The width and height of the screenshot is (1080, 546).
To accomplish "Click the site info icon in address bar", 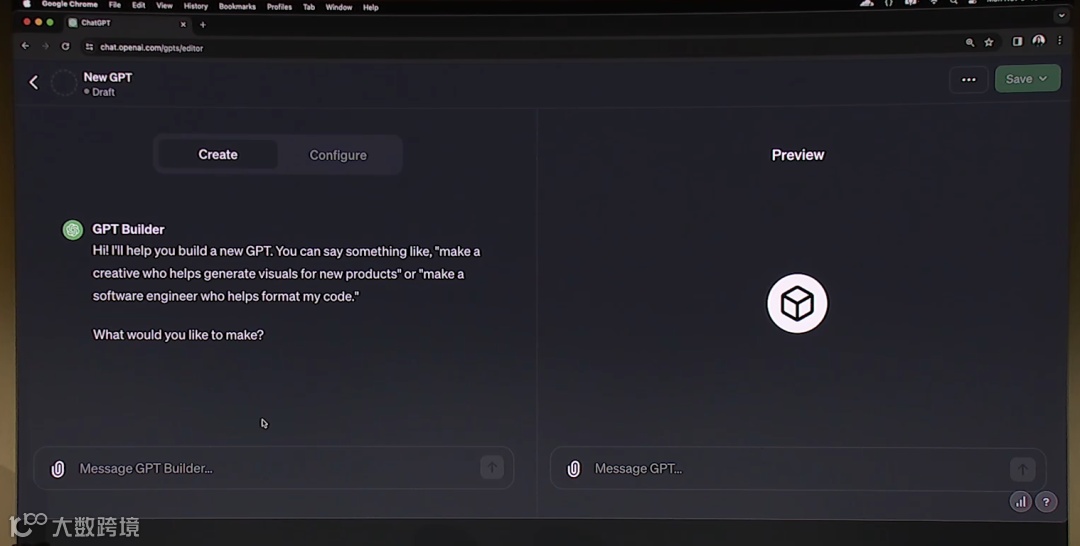I will tap(89, 47).
